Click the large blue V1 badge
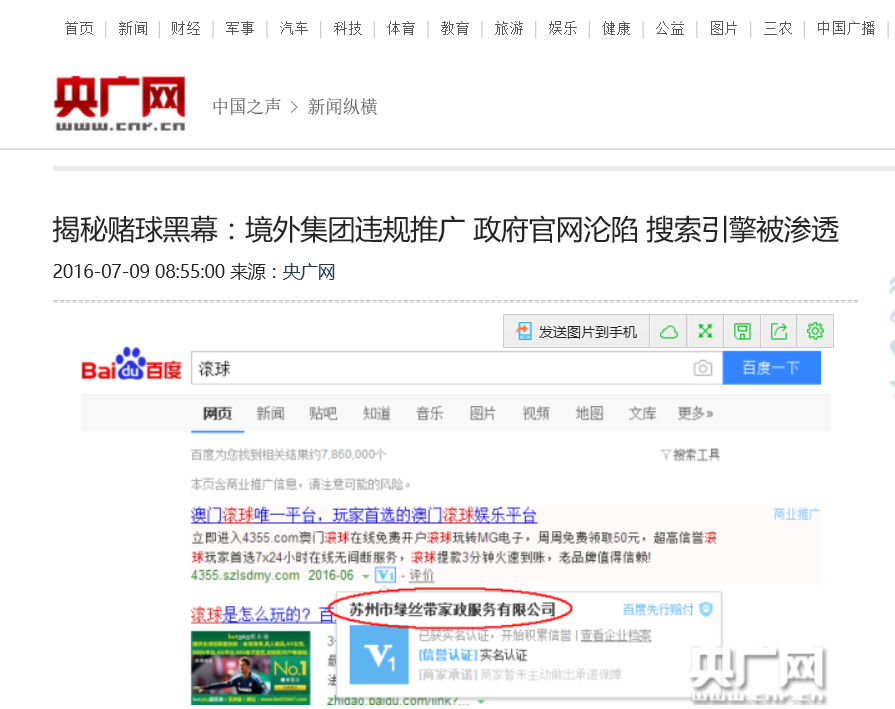Screen dimensions: 895x709 coord(379,655)
